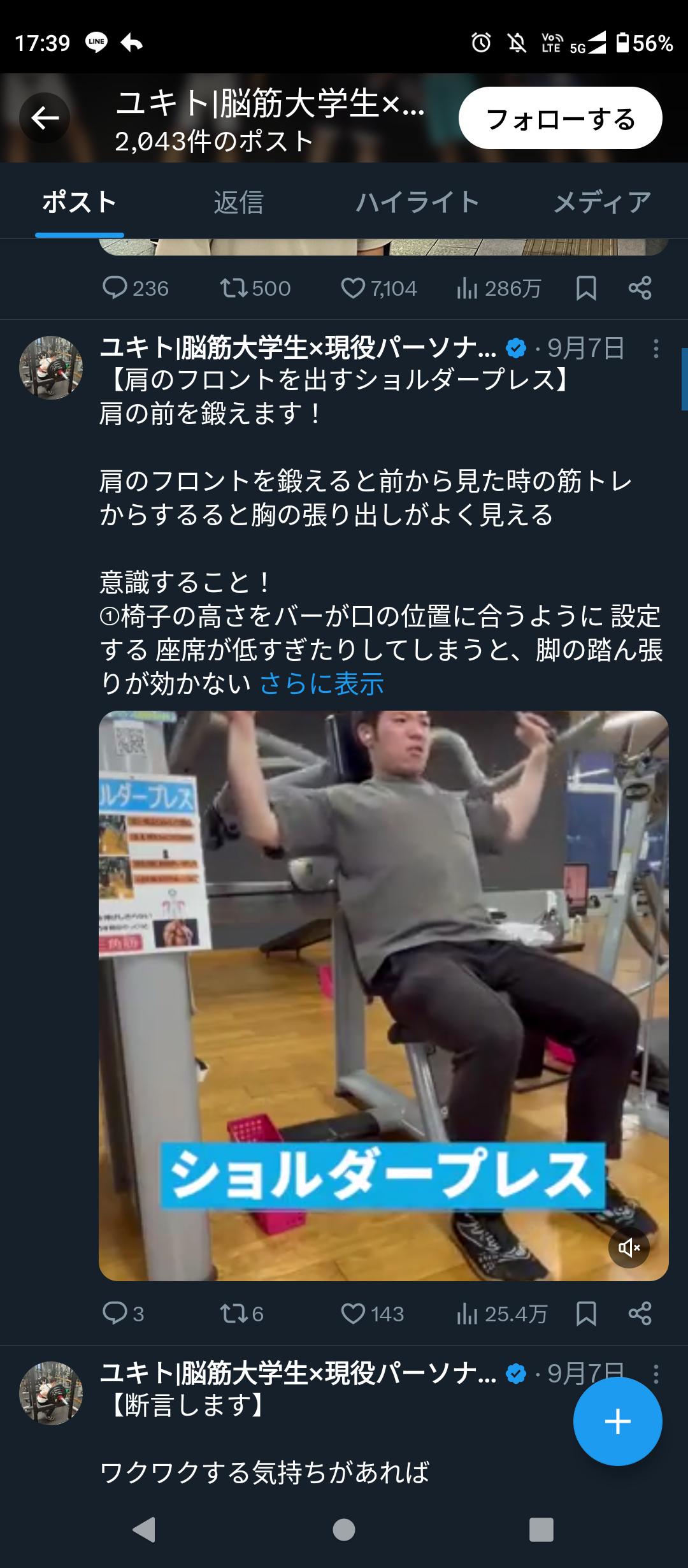
Task: Bookmark the top post
Action: (586, 289)
